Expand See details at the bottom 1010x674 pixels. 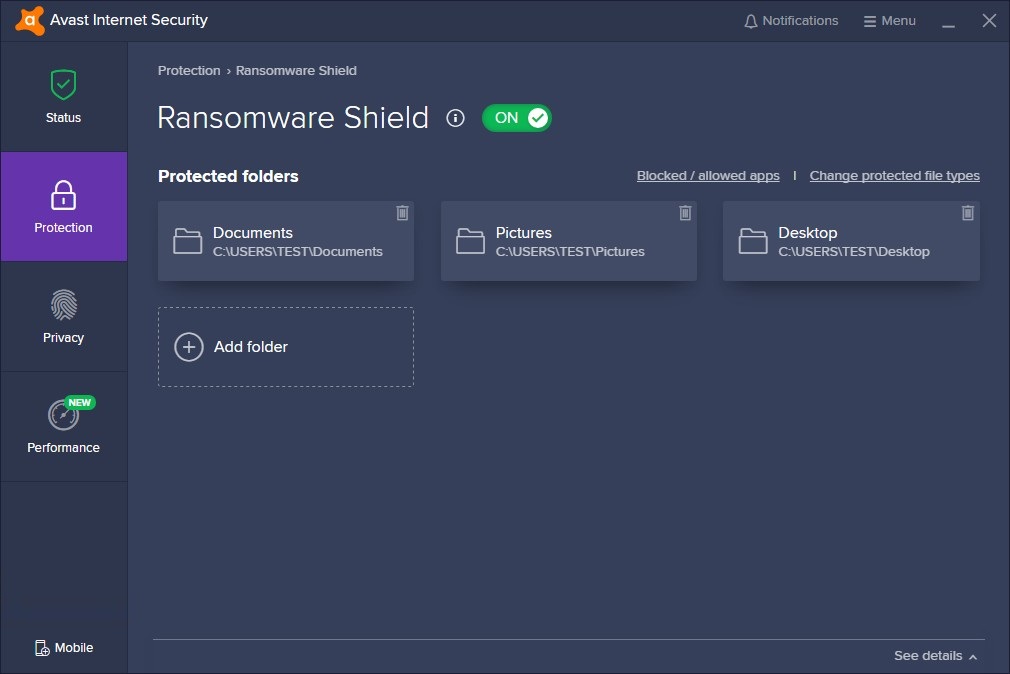pyautogui.click(x=935, y=656)
